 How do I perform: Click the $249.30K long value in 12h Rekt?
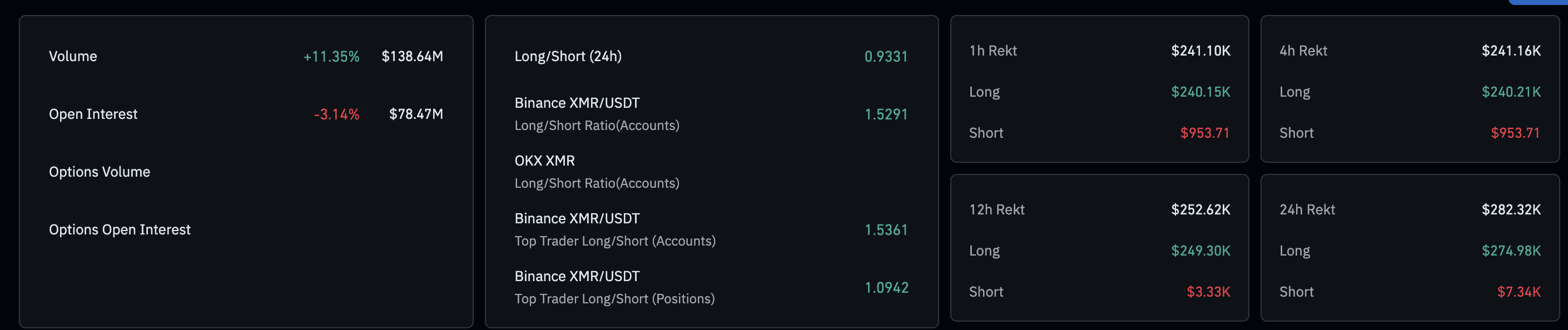pyautogui.click(x=1200, y=251)
